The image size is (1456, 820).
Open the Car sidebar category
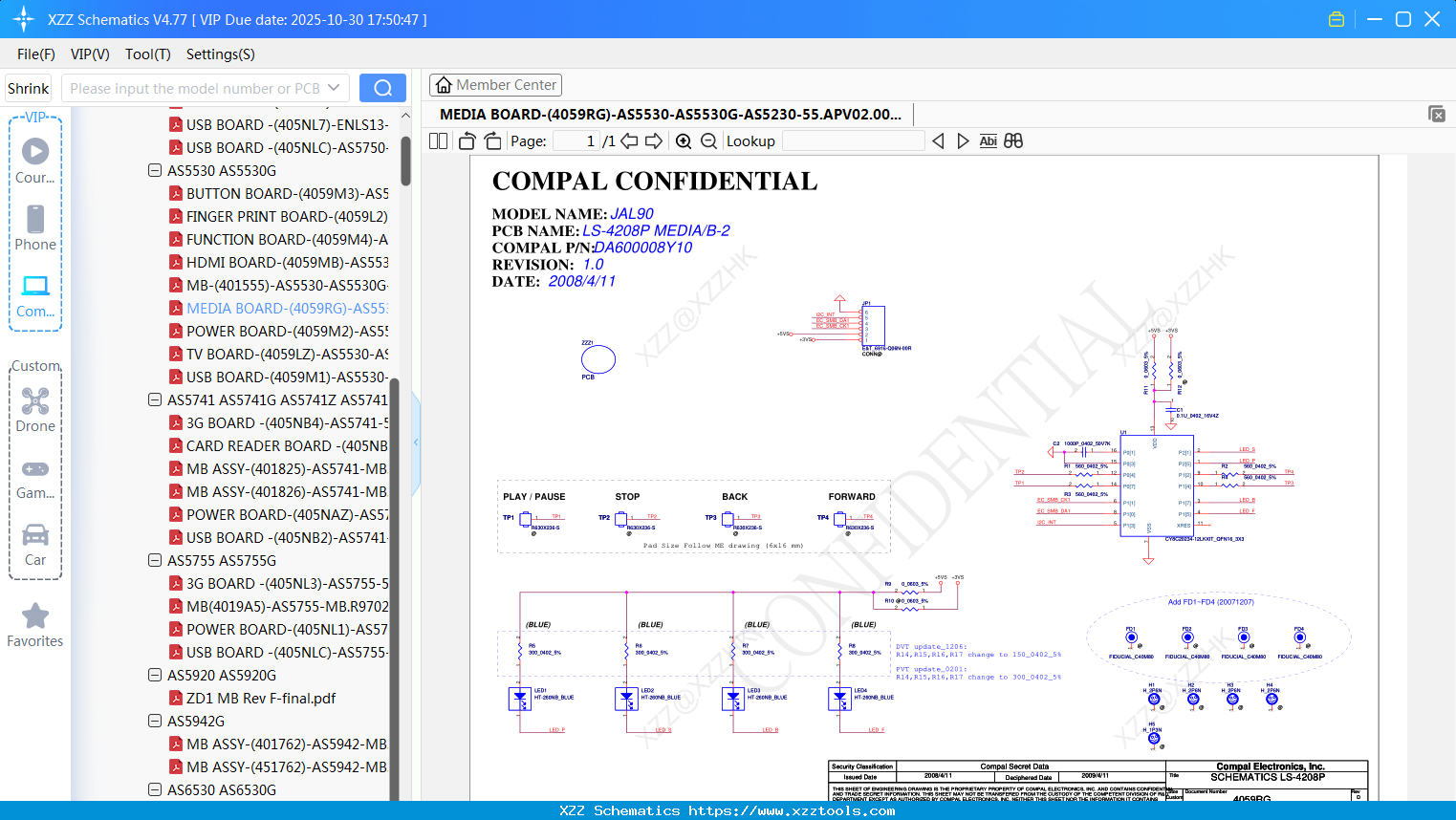coord(35,544)
